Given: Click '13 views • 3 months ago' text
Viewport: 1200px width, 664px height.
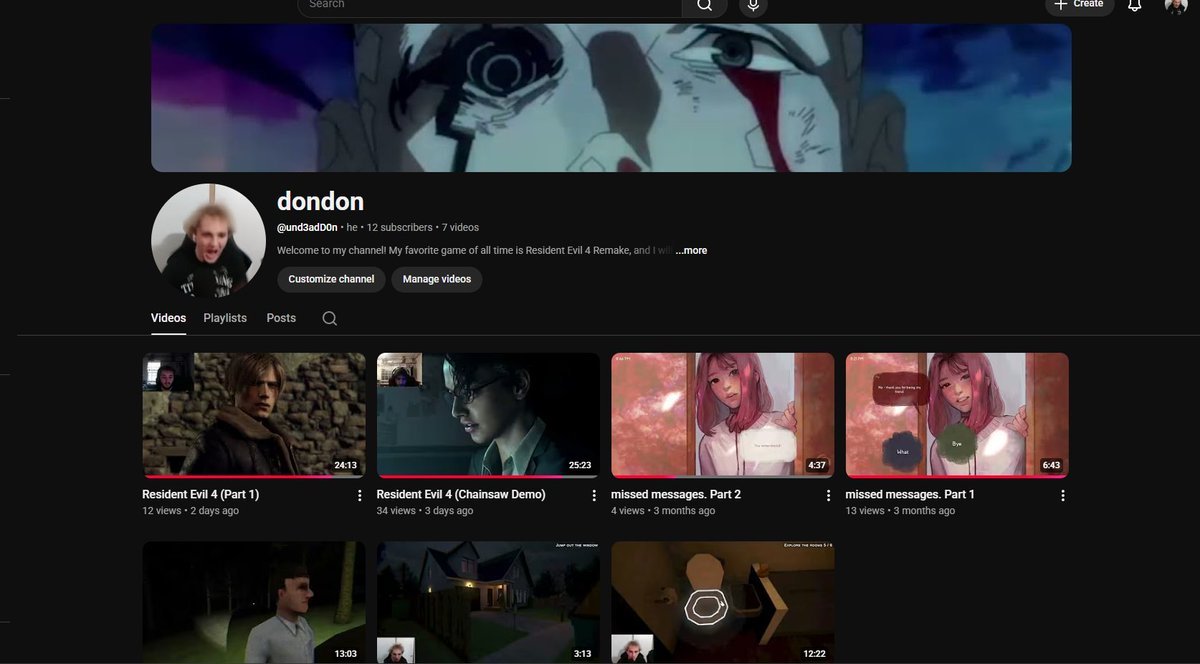Looking at the screenshot, I should point(900,511).
